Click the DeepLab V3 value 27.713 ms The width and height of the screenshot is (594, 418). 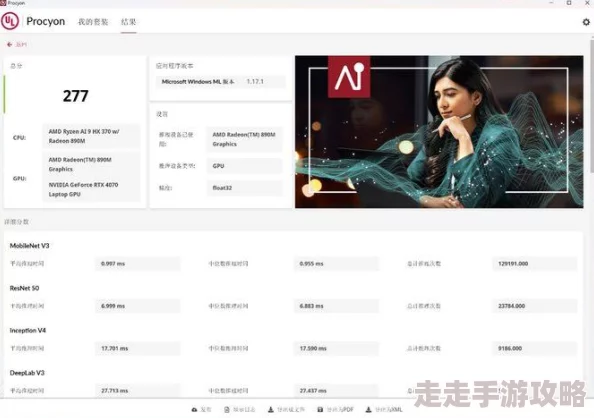pyautogui.click(x=138, y=391)
